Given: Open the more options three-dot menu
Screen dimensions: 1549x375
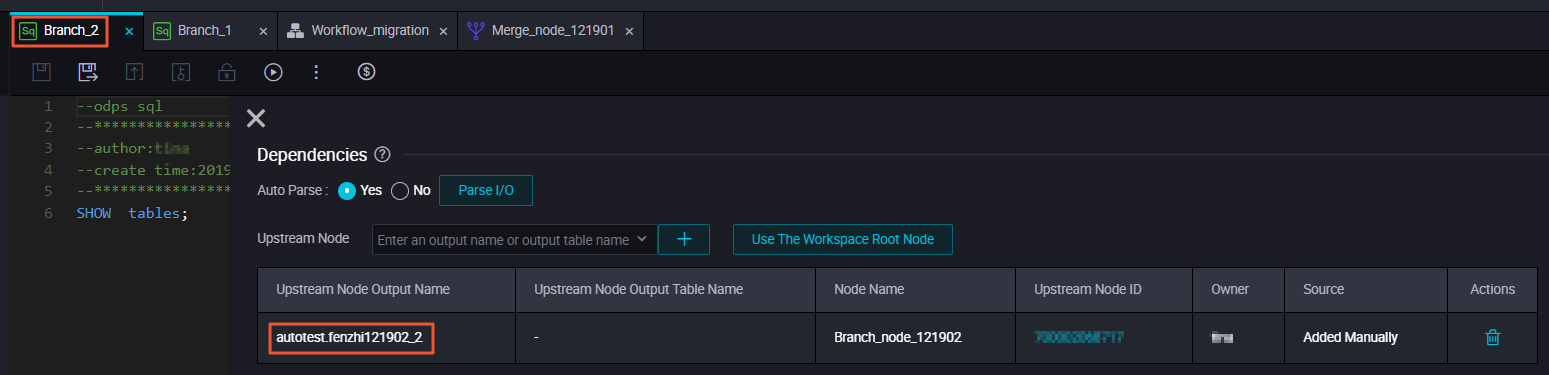Looking at the screenshot, I should [x=316, y=72].
